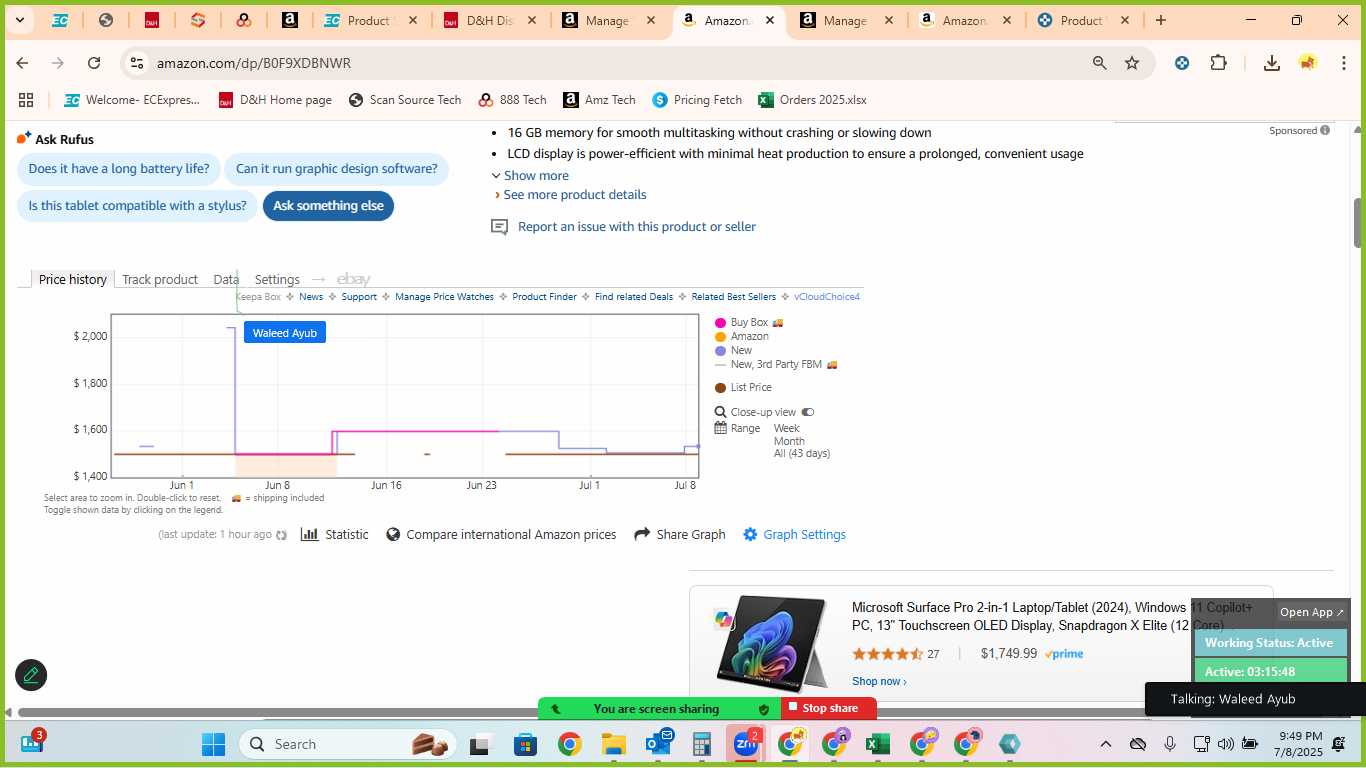The height and width of the screenshot is (768, 1366).
Task: Open Related Best Sellers link
Action: (x=733, y=297)
